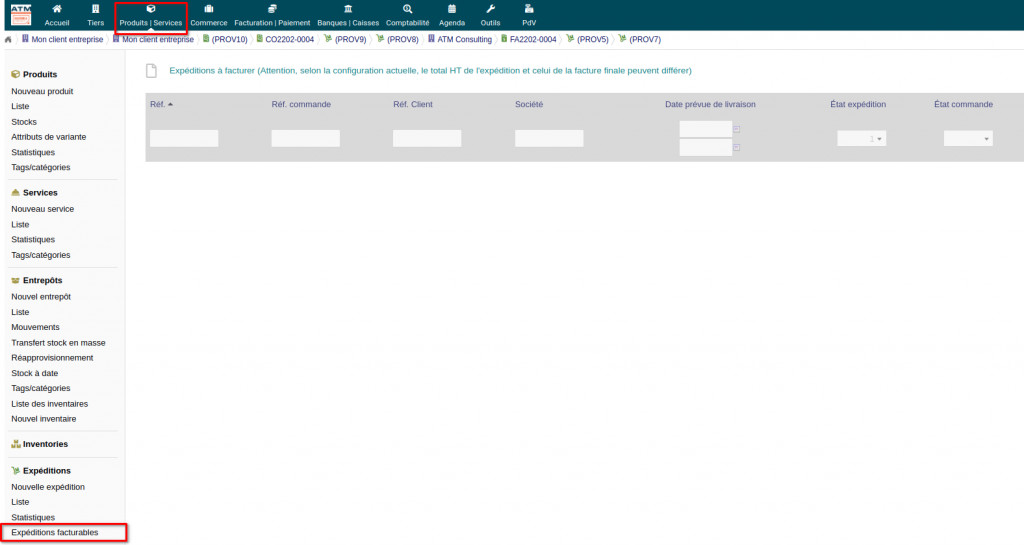
Task: Open the PdV menu
Action: pyautogui.click(x=529, y=15)
